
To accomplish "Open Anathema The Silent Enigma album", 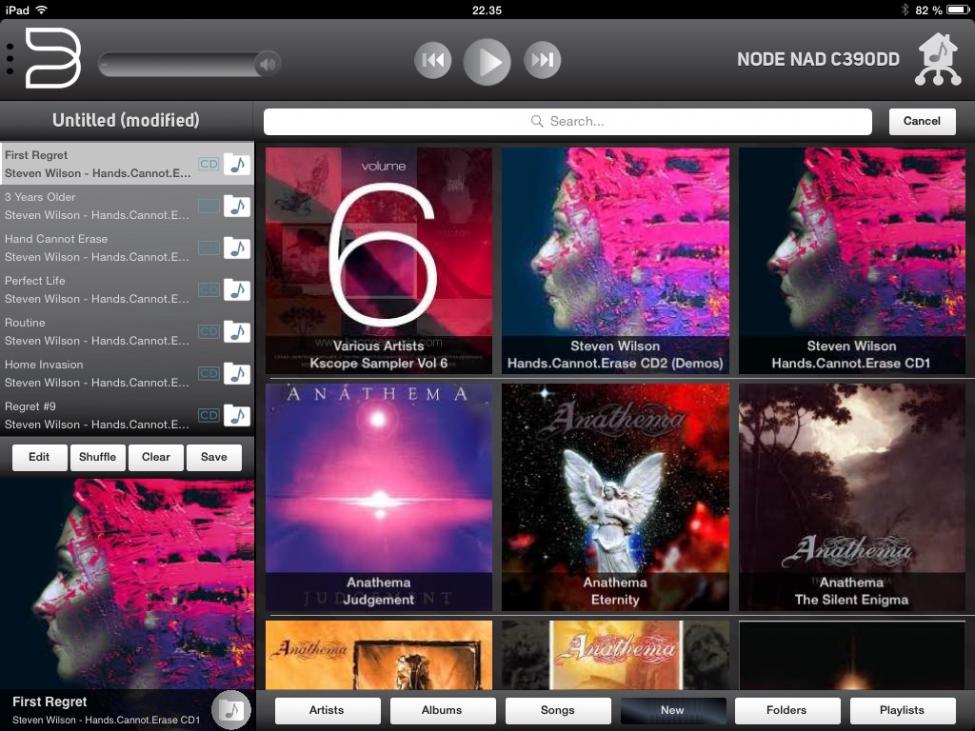I will click(852, 497).
